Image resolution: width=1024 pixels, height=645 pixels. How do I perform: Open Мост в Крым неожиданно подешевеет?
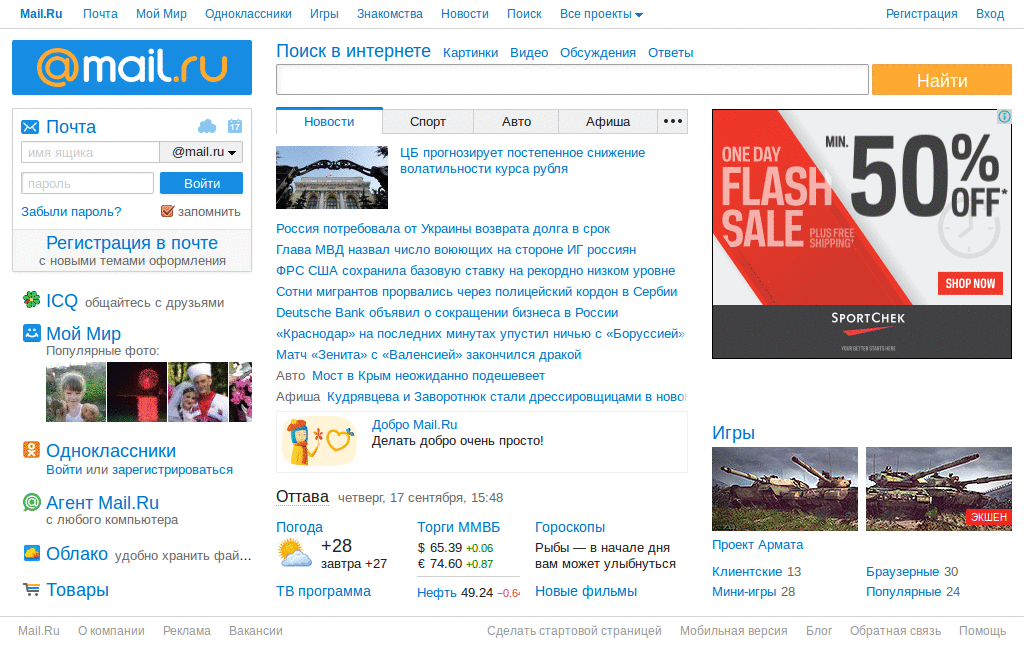pyautogui.click(x=428, y=376)
